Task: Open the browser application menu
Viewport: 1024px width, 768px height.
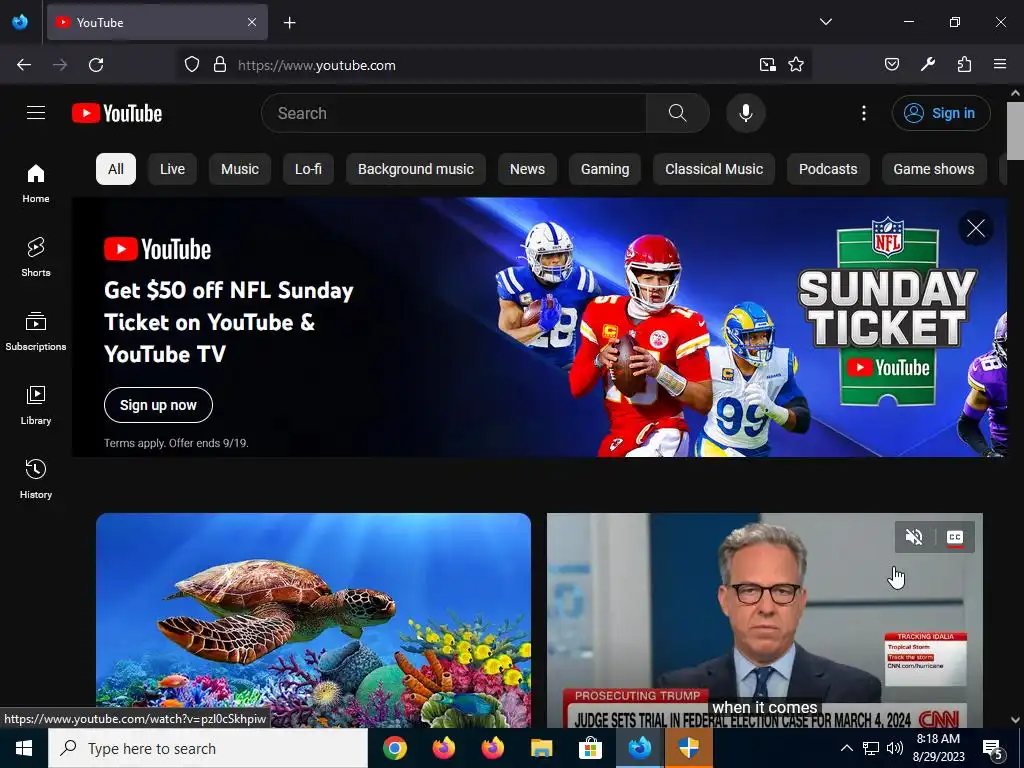Action: click(x=1000, y=65)
